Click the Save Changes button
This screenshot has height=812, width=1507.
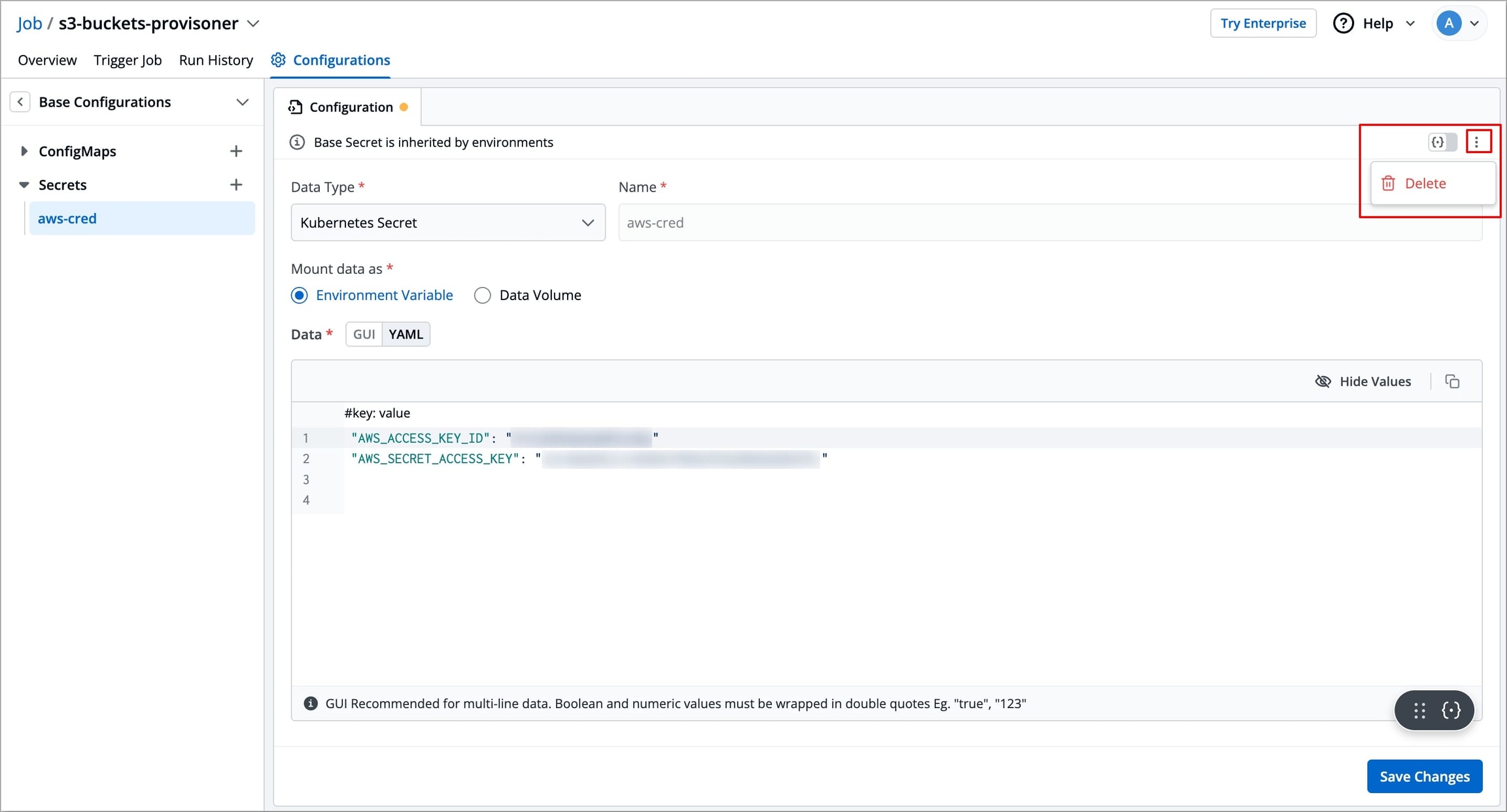(x=1424, y=776)
